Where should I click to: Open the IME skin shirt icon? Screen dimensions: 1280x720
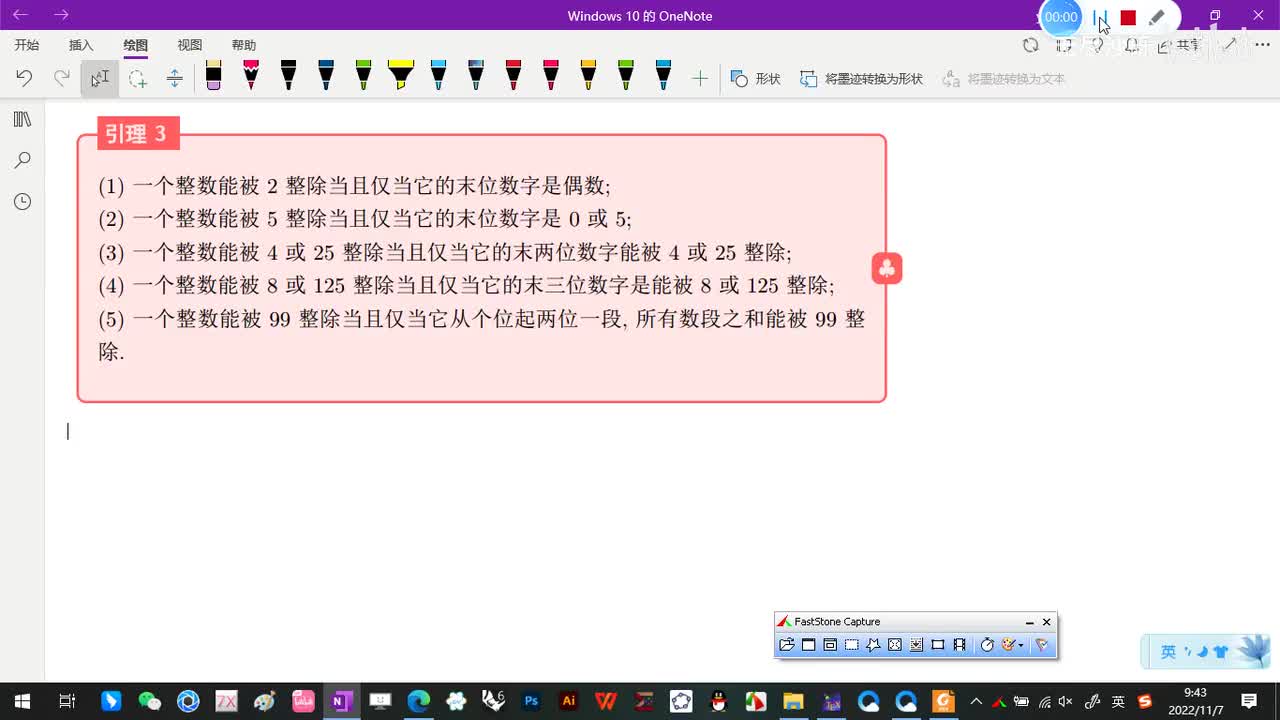pos(1221,652)
